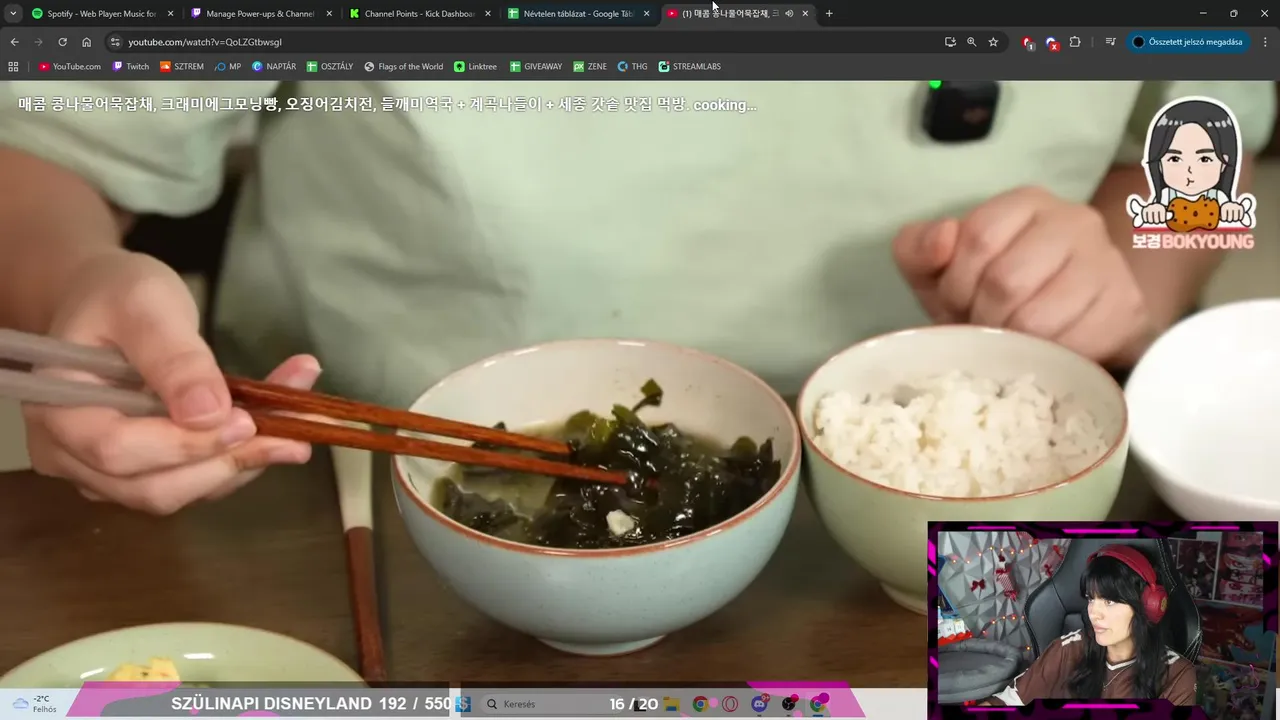Open the apps grid in bookmarks bar
The image size is (1280, 720).
pyautogui.click(x=13, y=66)
